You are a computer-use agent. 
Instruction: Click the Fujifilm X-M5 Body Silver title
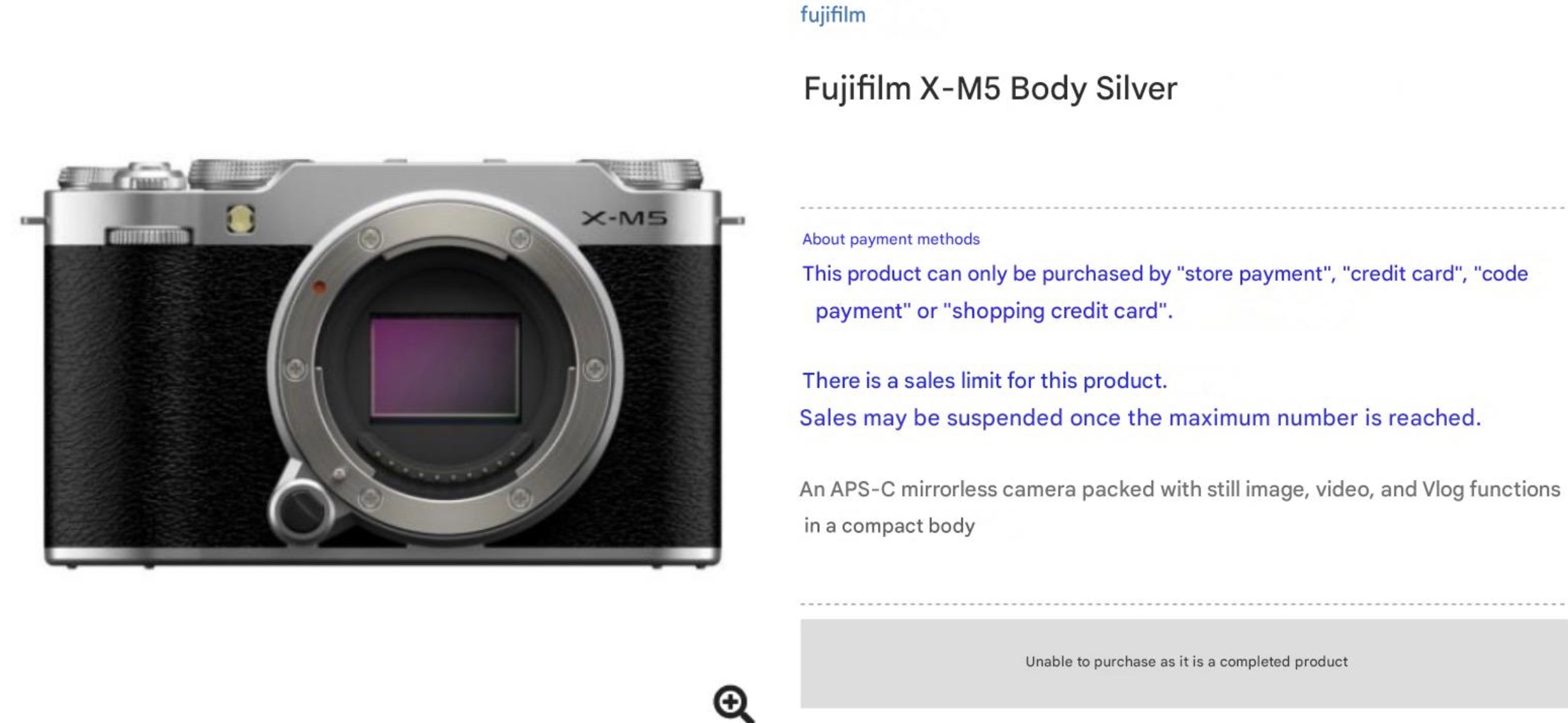tap(990, 88)
